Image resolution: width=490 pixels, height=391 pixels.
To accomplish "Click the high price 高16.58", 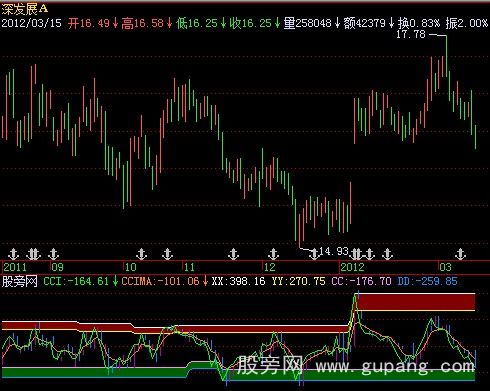I will point(143,23).
